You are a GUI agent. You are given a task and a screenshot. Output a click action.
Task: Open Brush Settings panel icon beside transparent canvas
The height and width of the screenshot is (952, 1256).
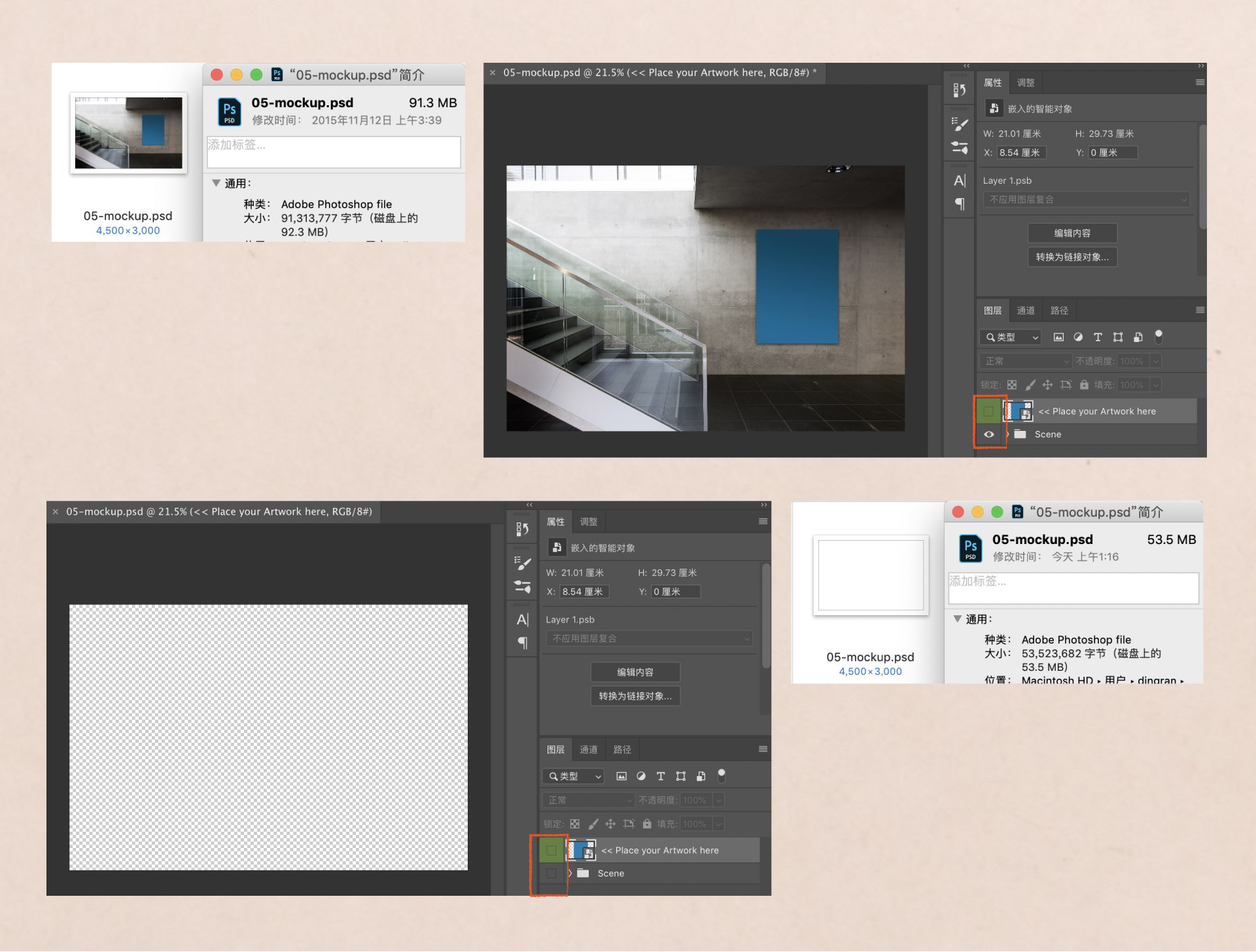(522, 563)
